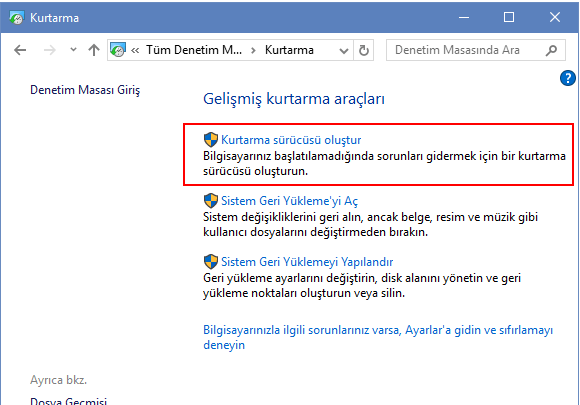Click the Forward navigation arrow
The height and width of the screenshot is (405, 580).
(x=50, y=50)
